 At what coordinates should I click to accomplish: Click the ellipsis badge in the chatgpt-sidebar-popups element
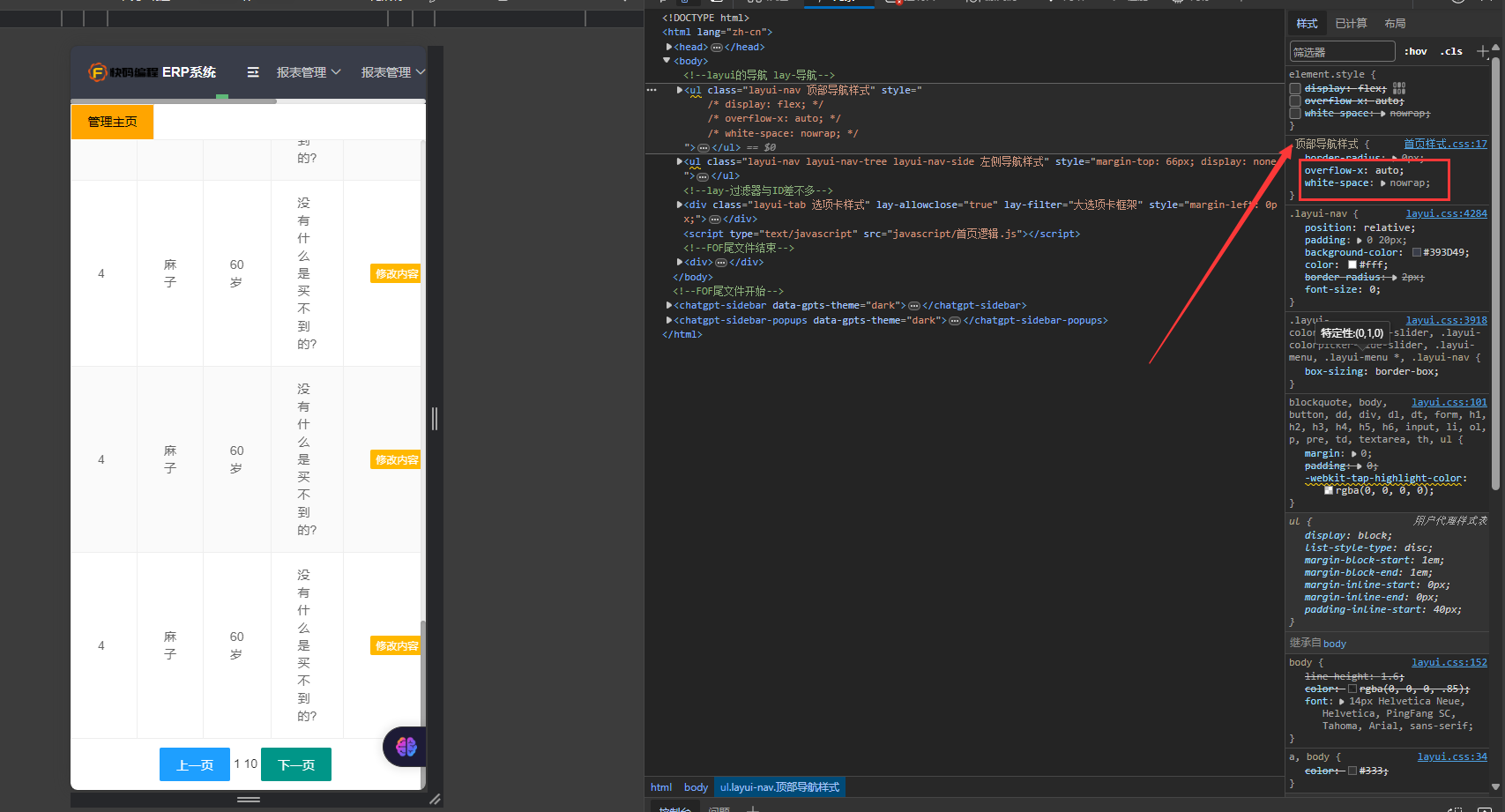pyautogui.click(x=955, y=321)
